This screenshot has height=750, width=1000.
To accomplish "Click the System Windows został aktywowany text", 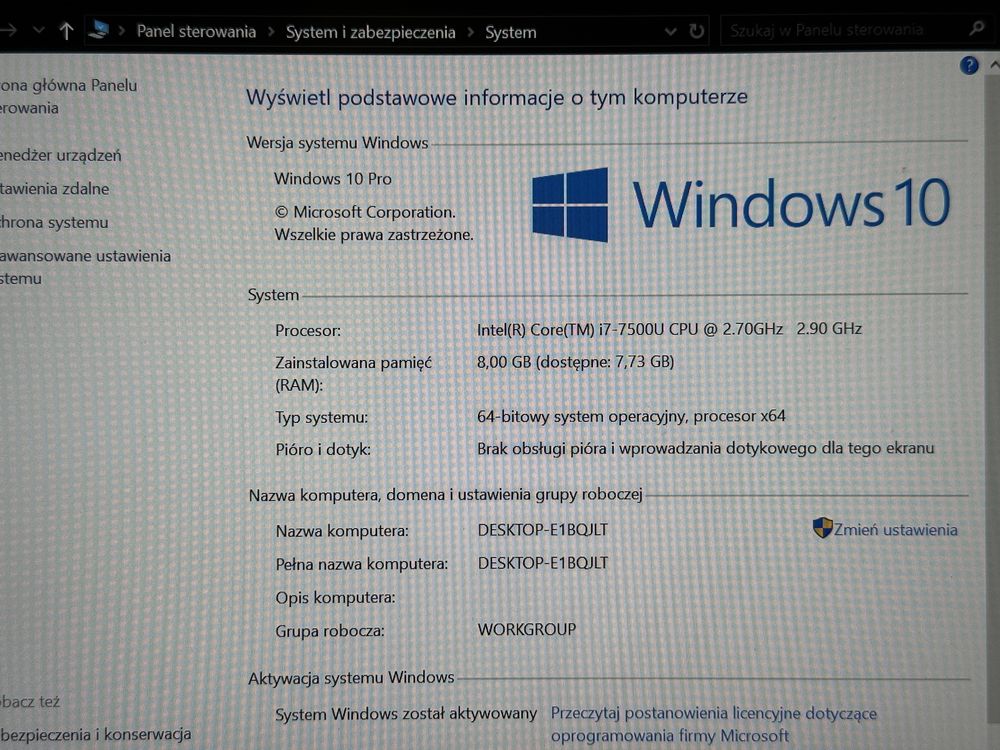I will pos(406,714).
